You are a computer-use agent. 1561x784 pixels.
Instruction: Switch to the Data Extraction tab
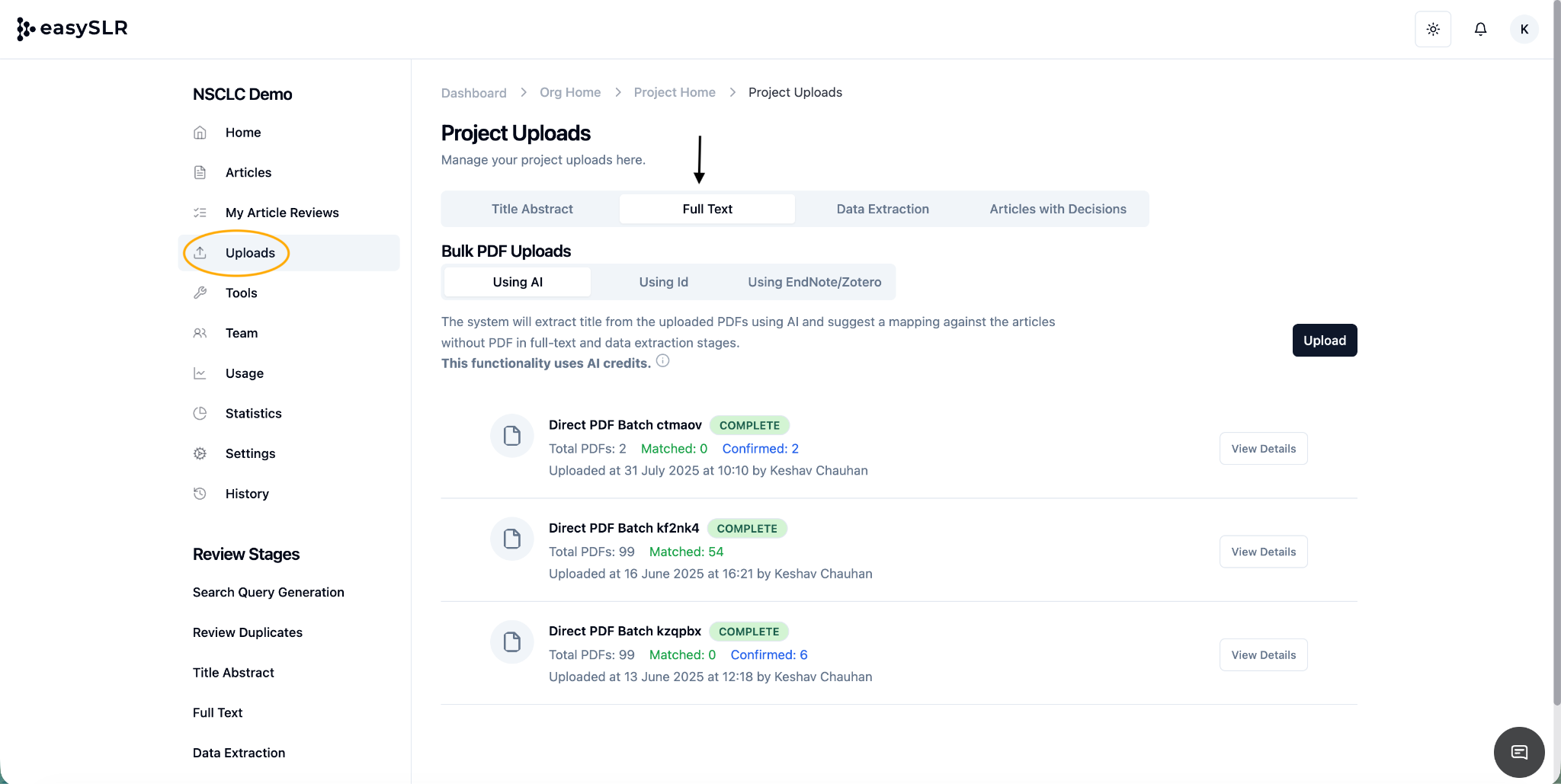tap(882, 210)
